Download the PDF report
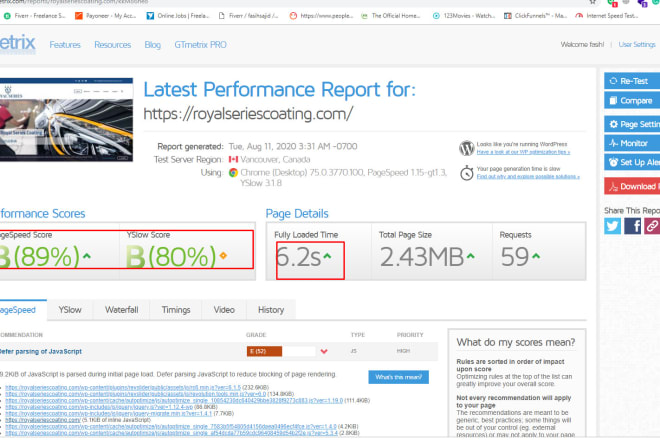Viewport: 660px width, 440px height. pyautogui.click(x=632, y=186)
